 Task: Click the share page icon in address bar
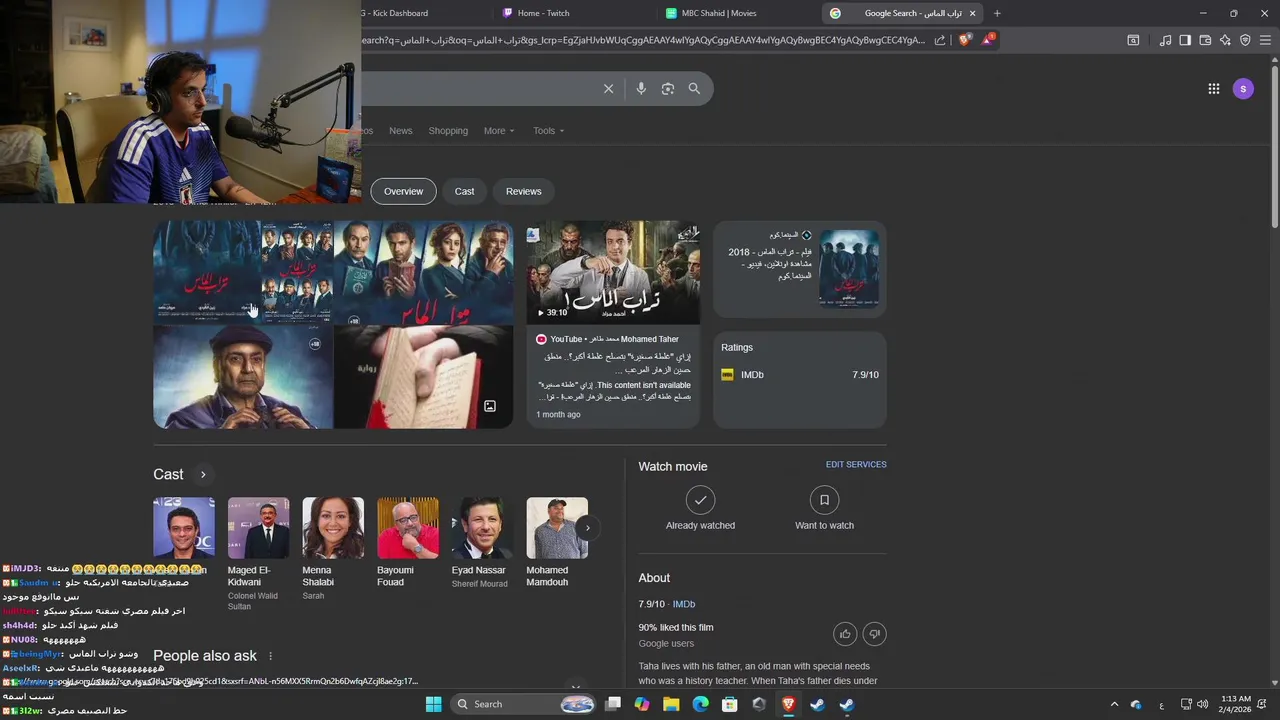coord(940,40)
